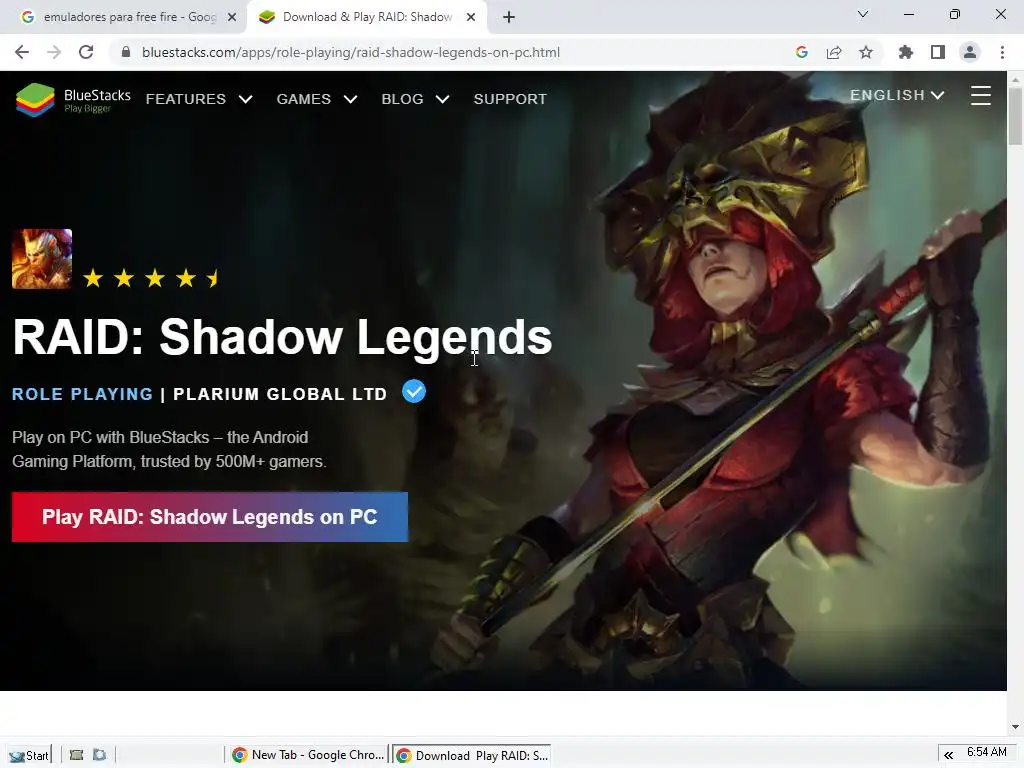Open the Chrome side panel
Screen dimensions: 1024x768
(x=938, y=52)
